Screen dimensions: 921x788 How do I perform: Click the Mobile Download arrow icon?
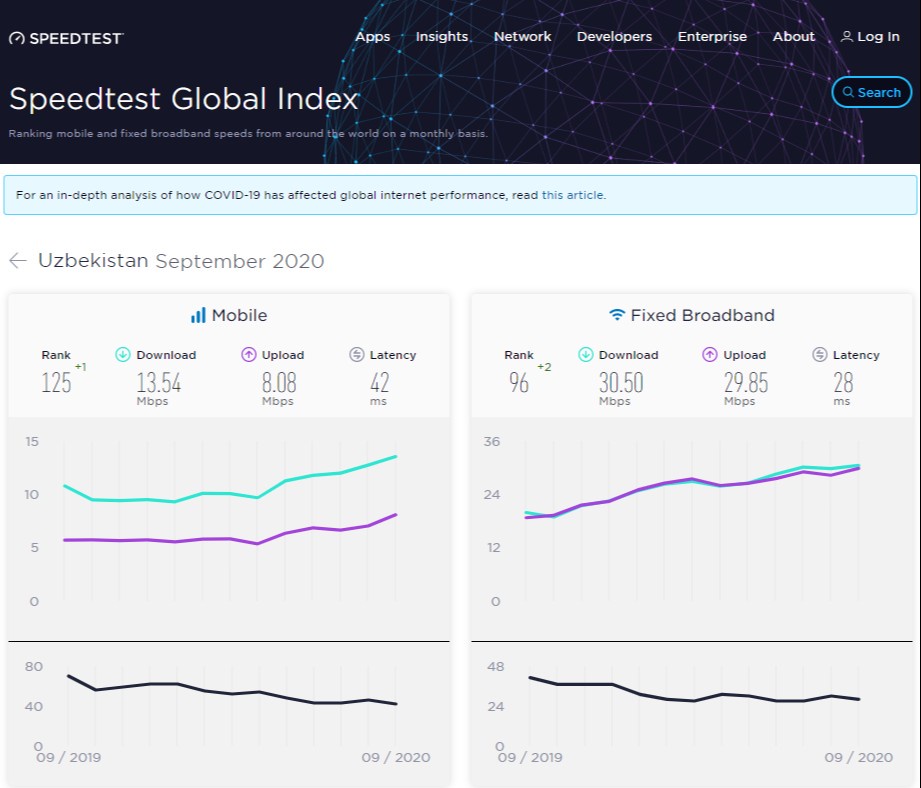tap(123, 355)
